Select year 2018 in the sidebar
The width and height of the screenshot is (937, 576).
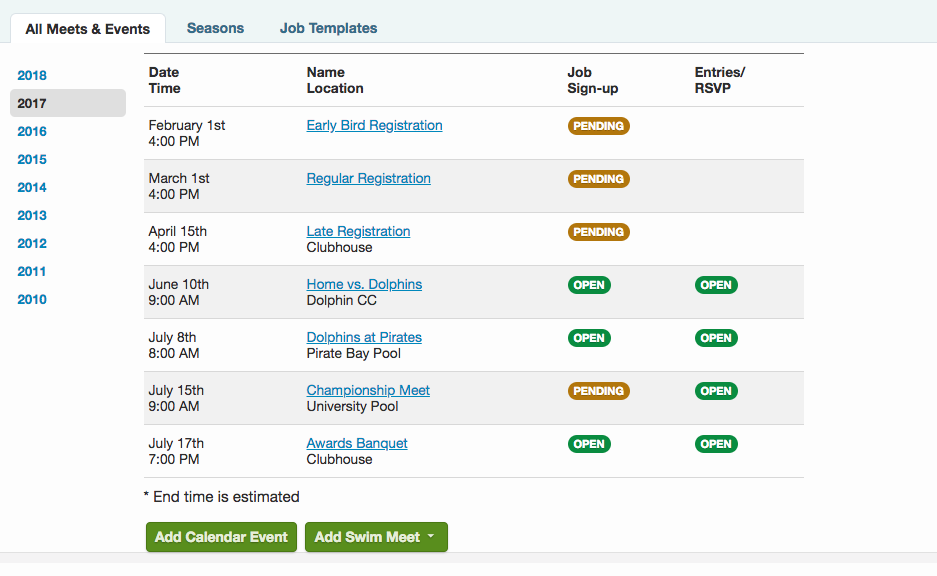click(32, 75)
